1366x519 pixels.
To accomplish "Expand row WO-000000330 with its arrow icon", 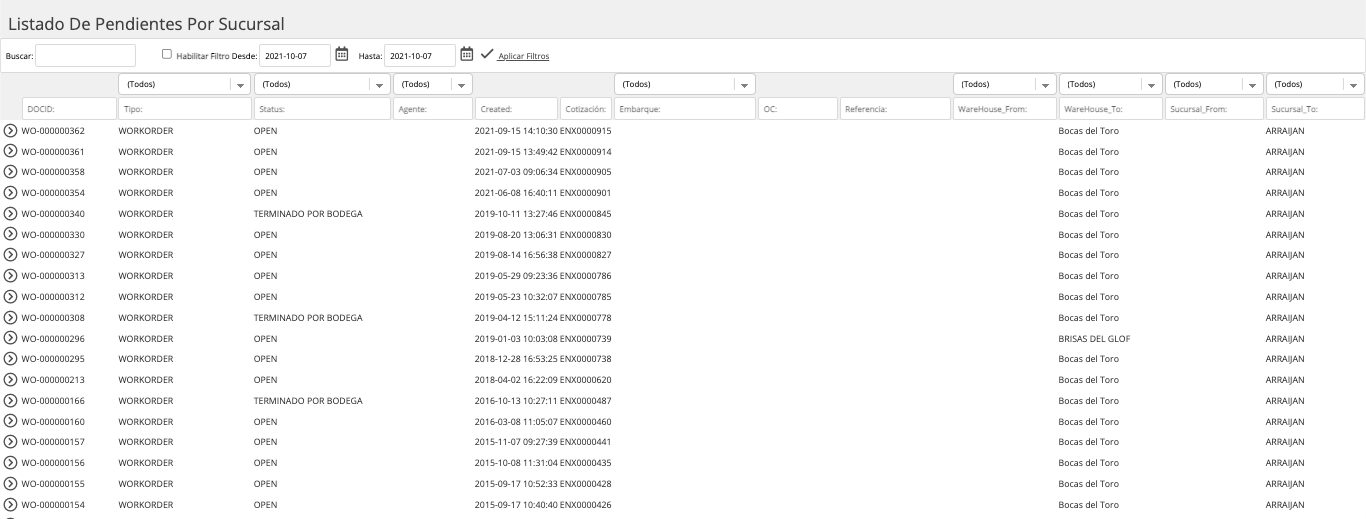I will click(10, 235).
